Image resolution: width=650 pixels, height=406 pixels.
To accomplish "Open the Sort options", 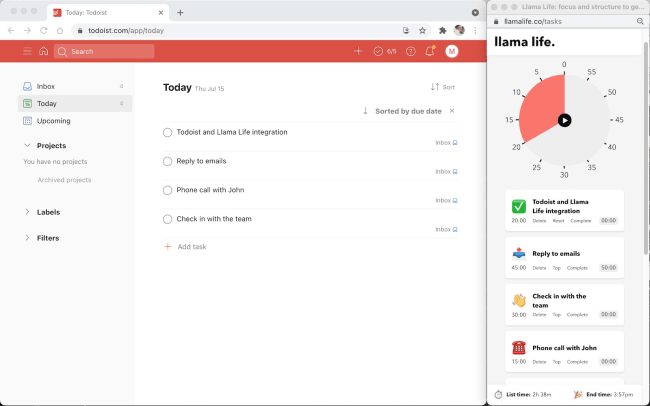I will tap(443, 87).
